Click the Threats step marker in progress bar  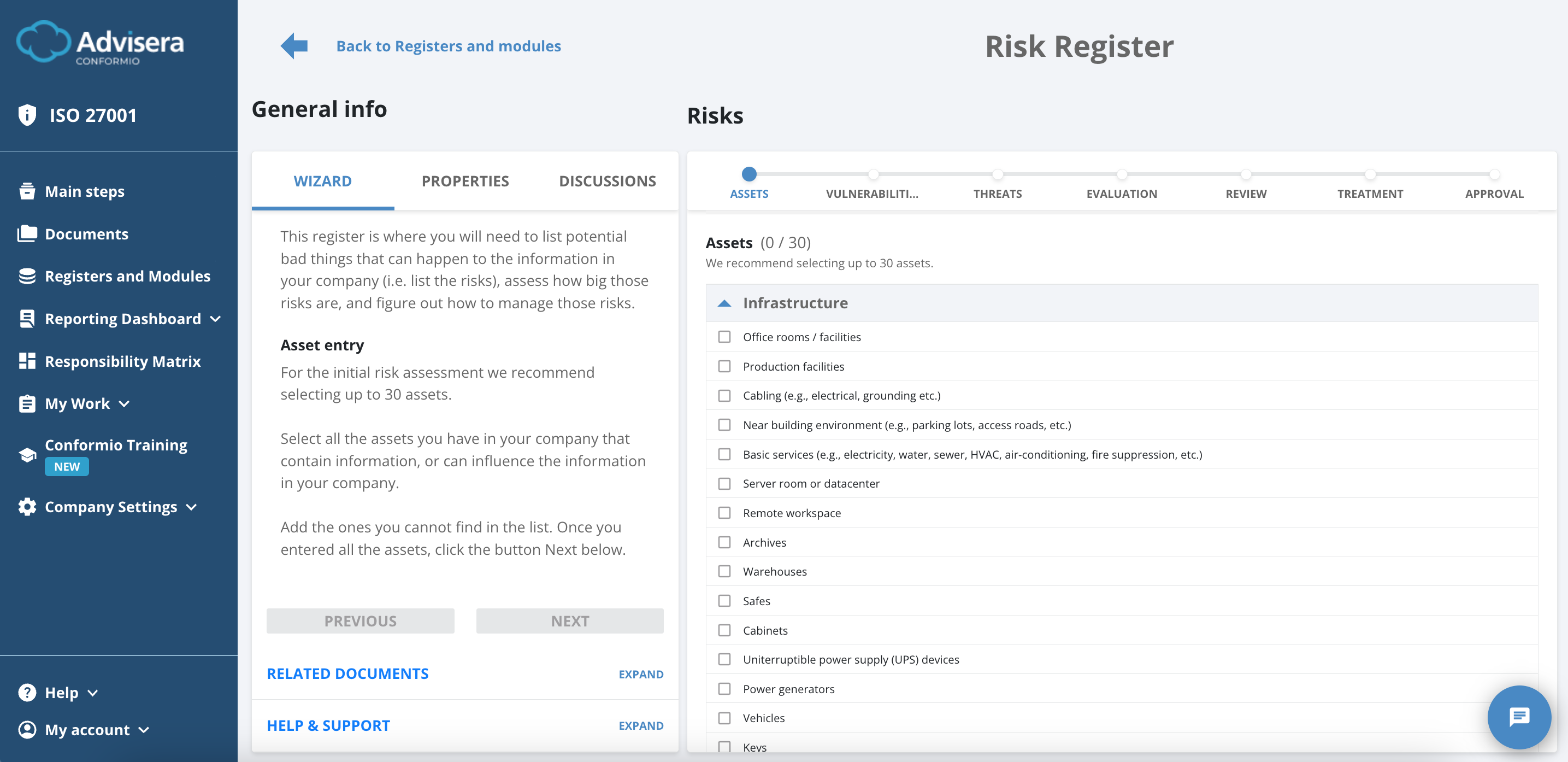(997, 175)
